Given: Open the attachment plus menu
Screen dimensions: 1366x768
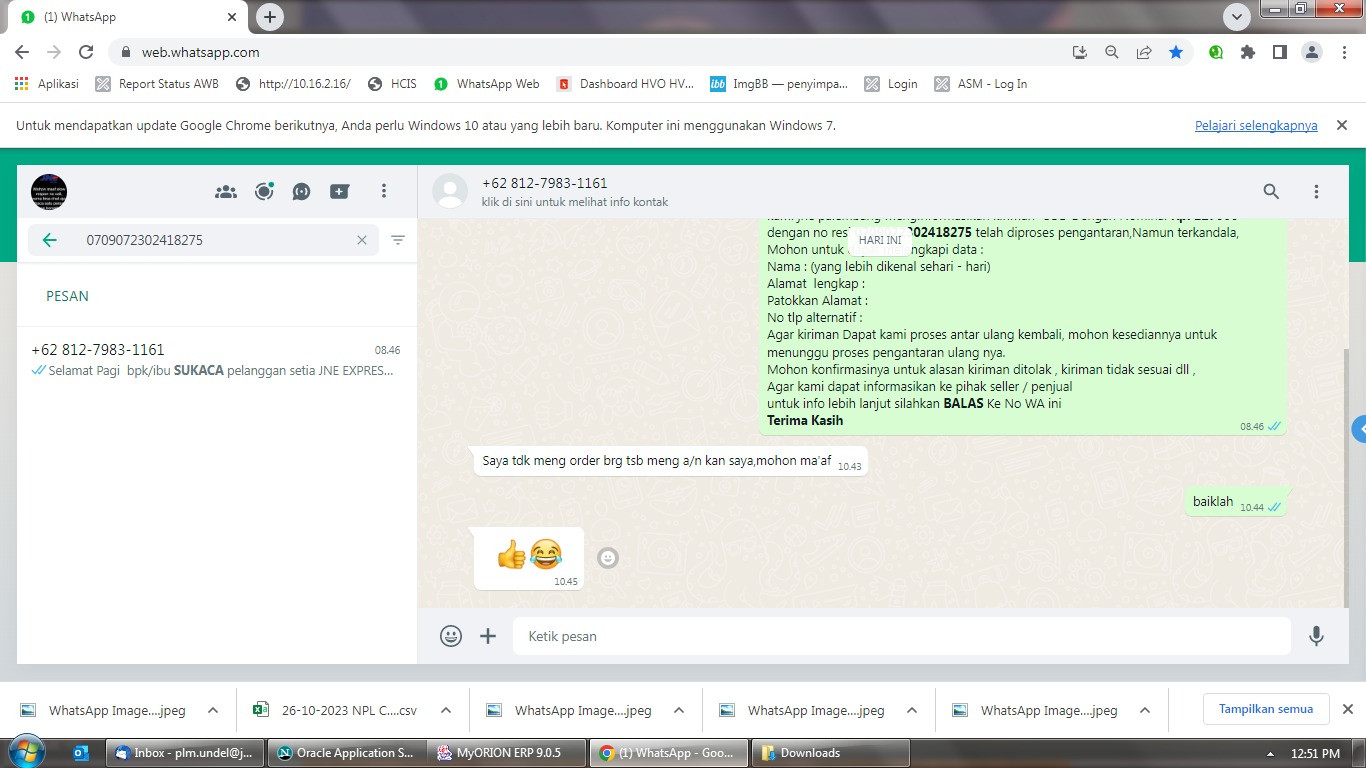Looking at the screenshot, I should click(x=488, y=636).
